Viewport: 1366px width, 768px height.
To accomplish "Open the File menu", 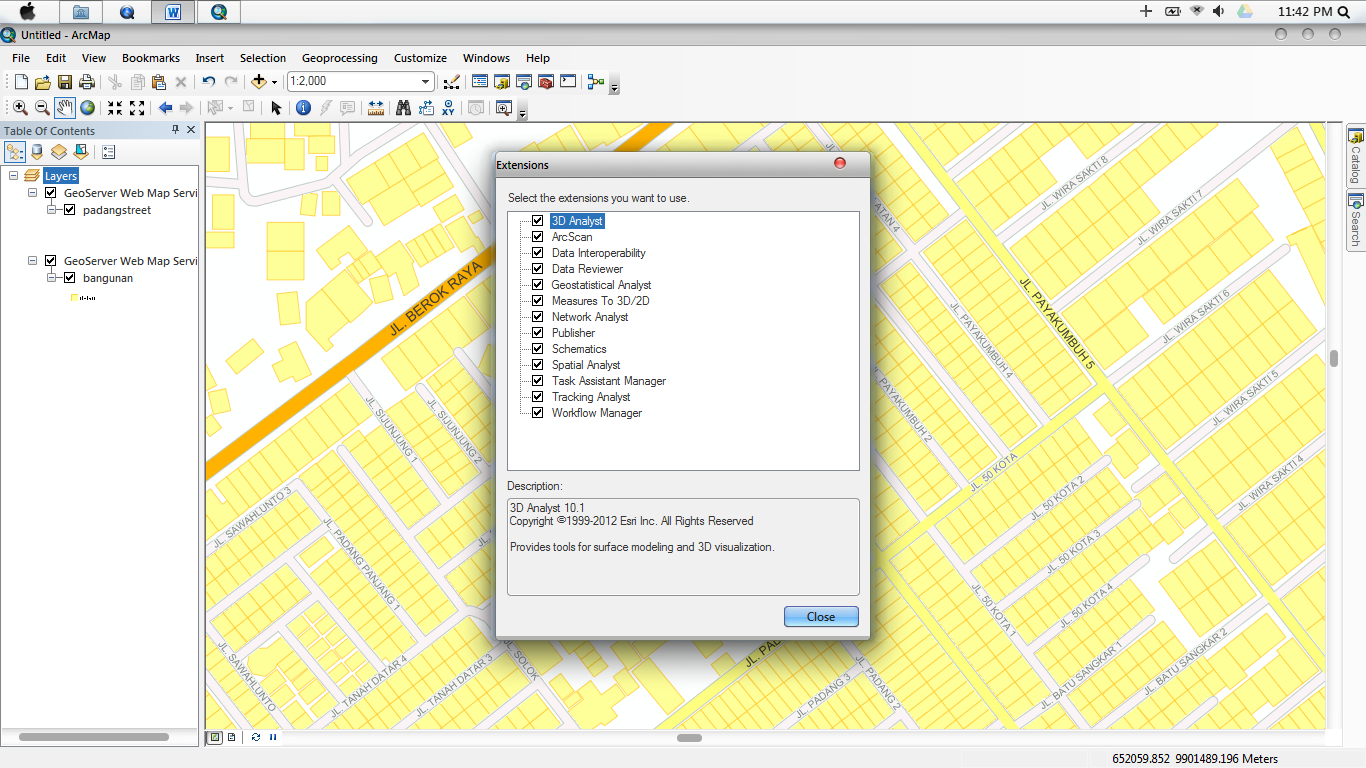I will click(x=21, y=58).
